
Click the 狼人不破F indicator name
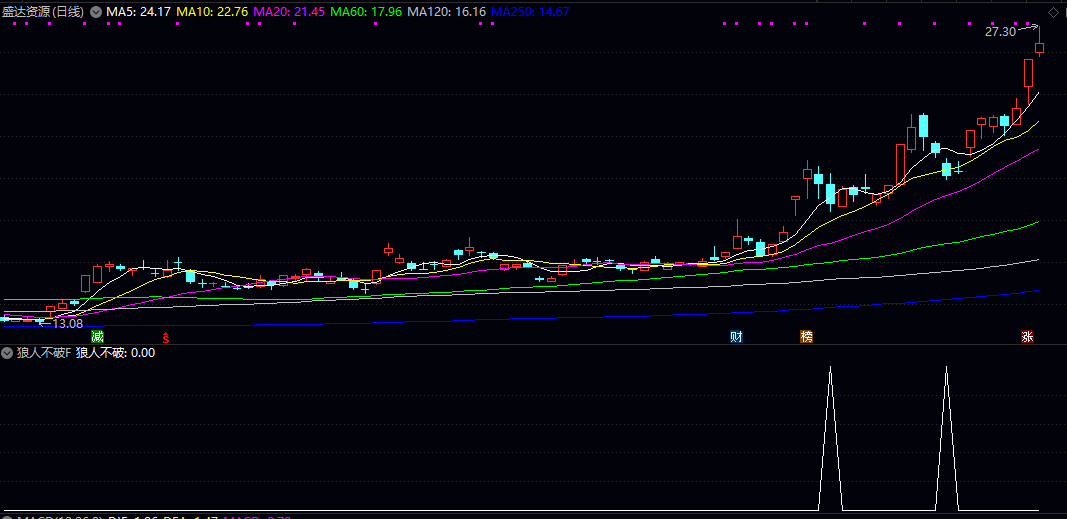coord(44,353)
